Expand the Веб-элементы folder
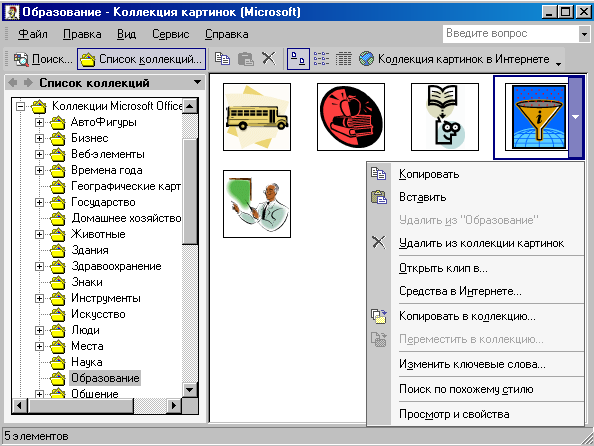The width and height of the screenshot is (594, 446). 39,154
